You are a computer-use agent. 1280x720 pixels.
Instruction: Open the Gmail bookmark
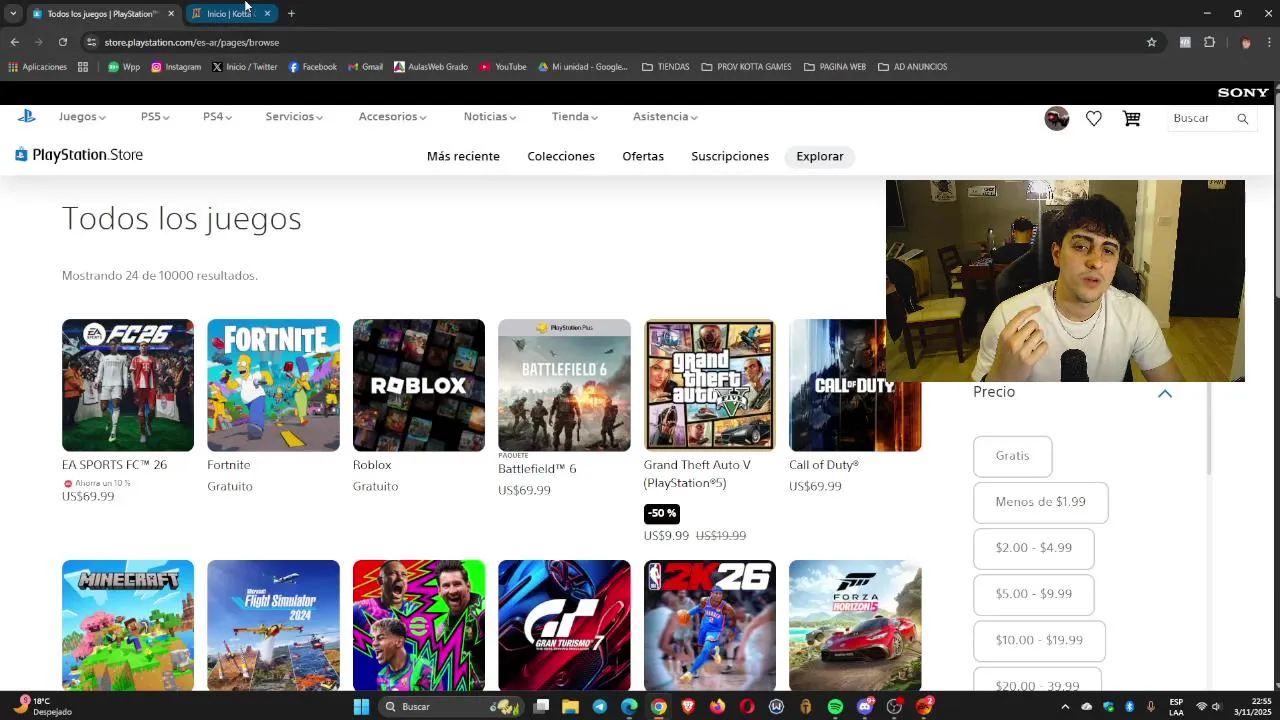coord(365,67)
